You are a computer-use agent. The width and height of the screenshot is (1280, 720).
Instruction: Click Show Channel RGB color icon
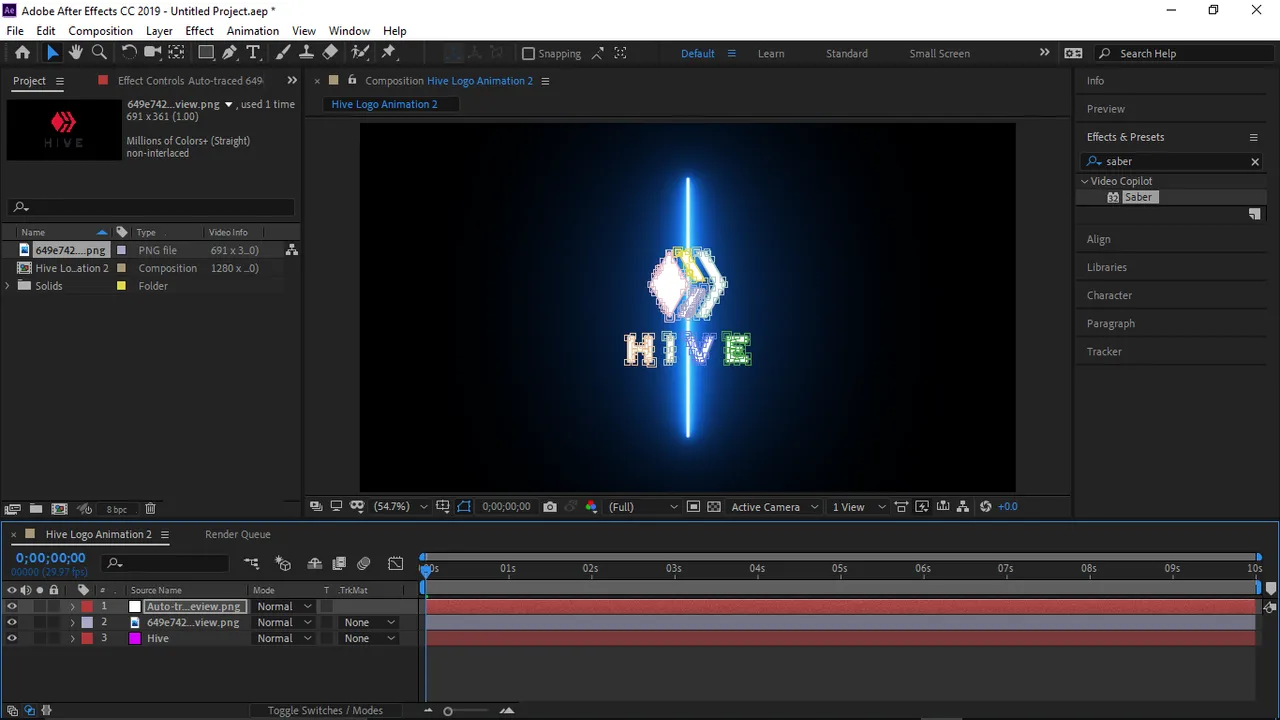click(591, 507)
